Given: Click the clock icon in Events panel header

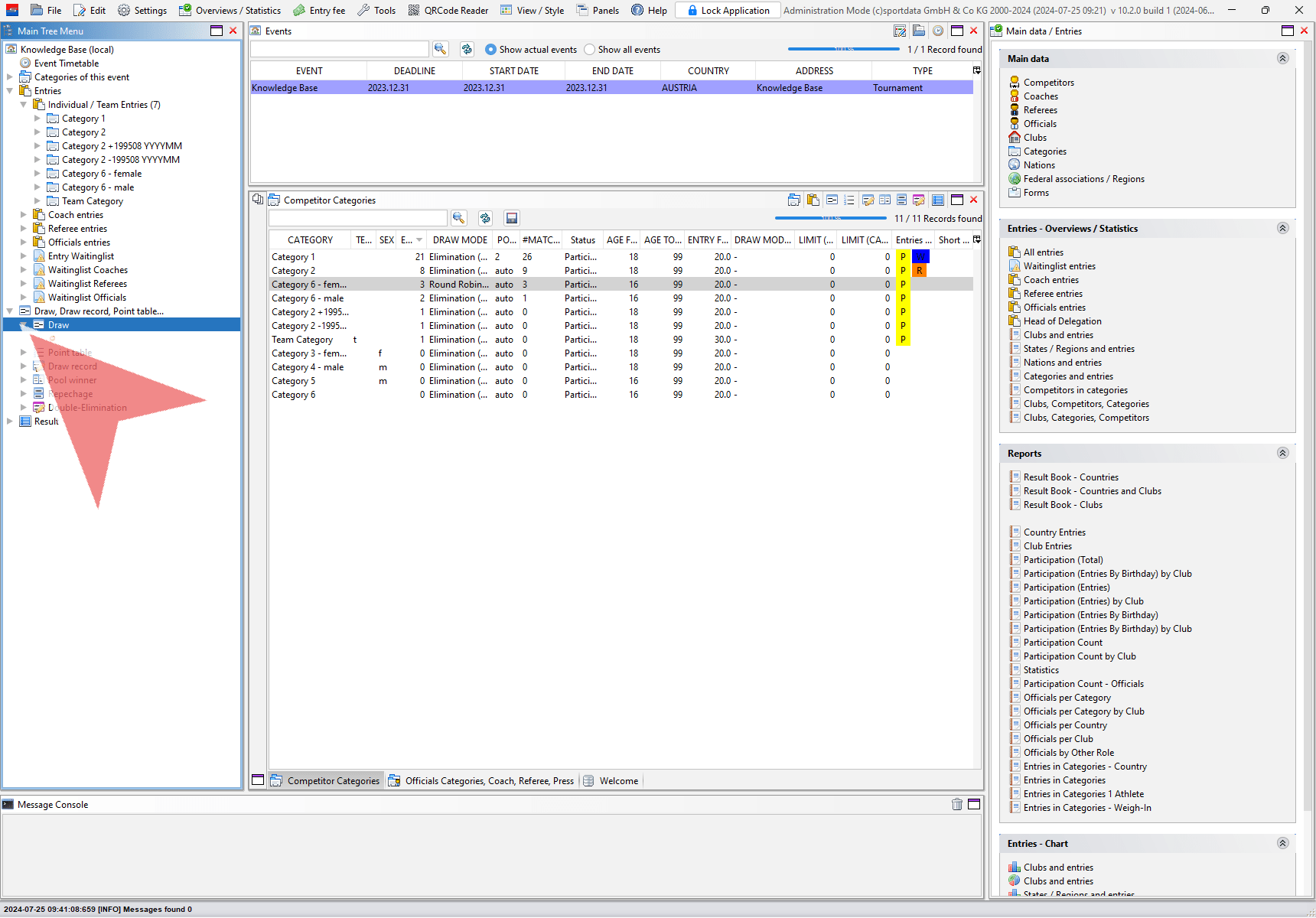Looking at the screenshot, I should point(937,31).
